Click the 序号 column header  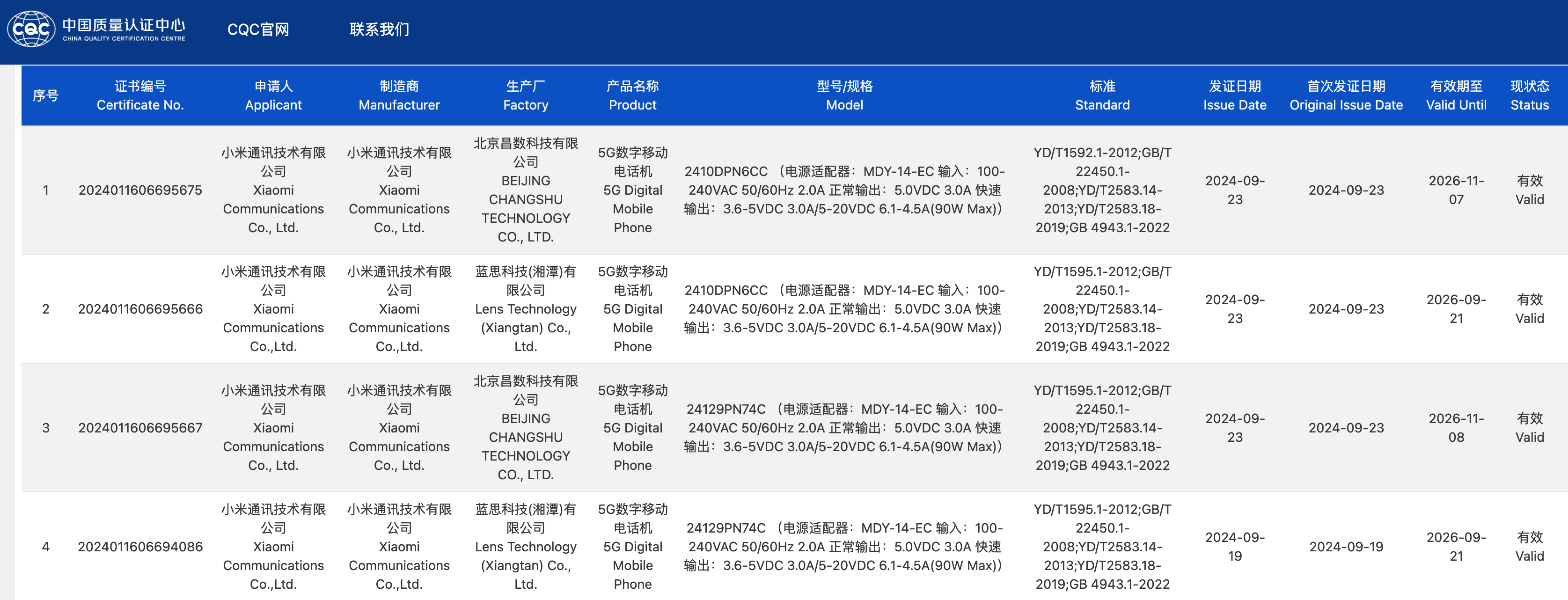coord(46,95)
